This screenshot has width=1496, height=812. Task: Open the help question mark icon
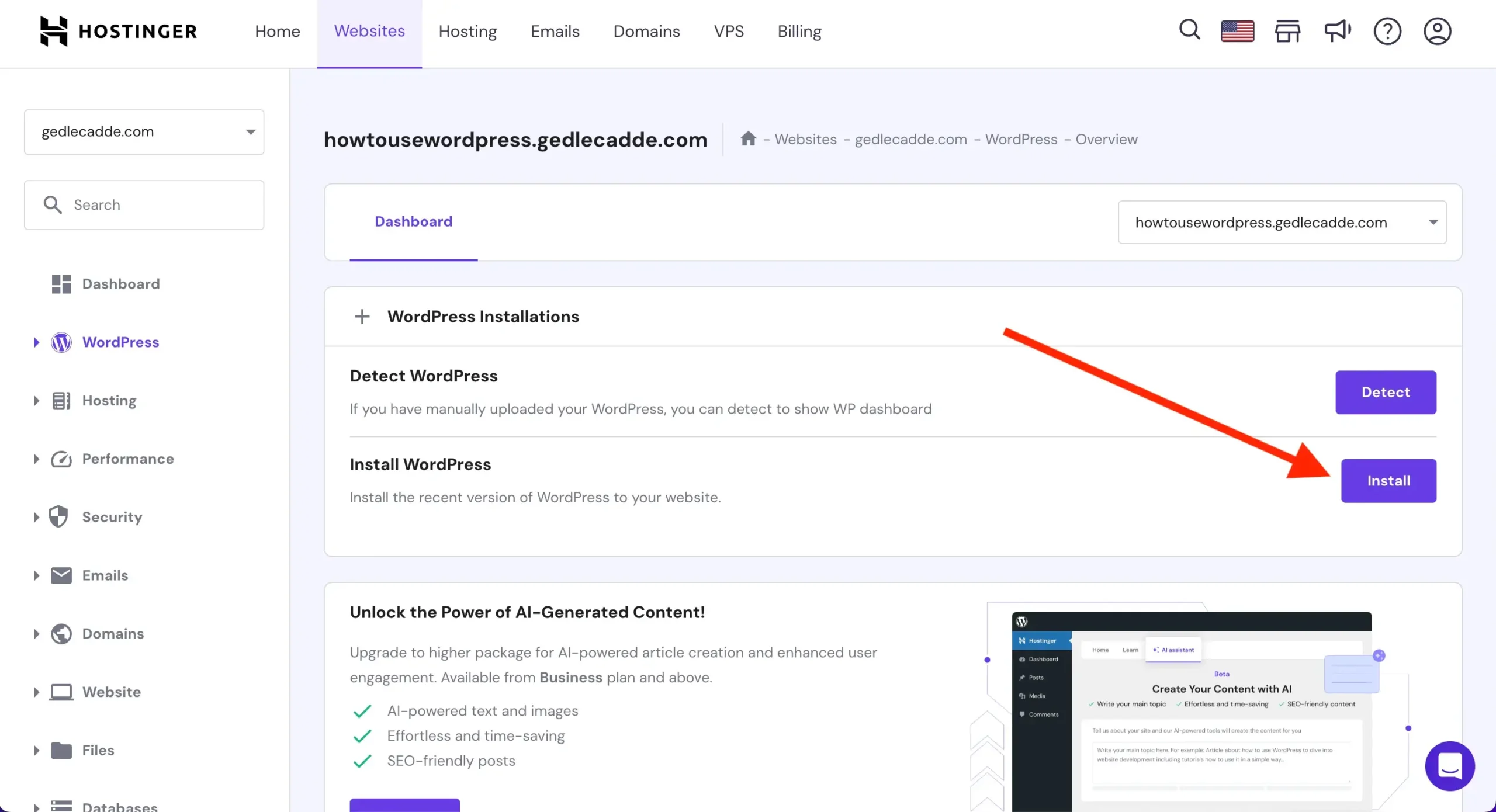coord(1387,31)
